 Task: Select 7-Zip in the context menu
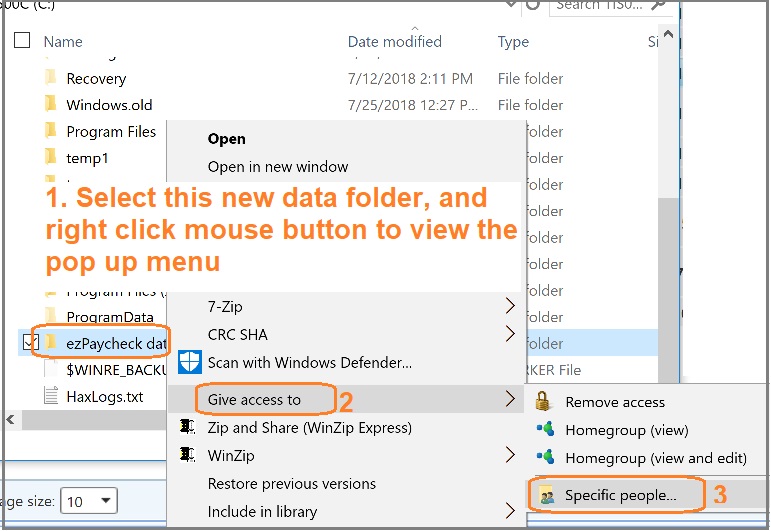pyautogui.click(x=225, y=307)
